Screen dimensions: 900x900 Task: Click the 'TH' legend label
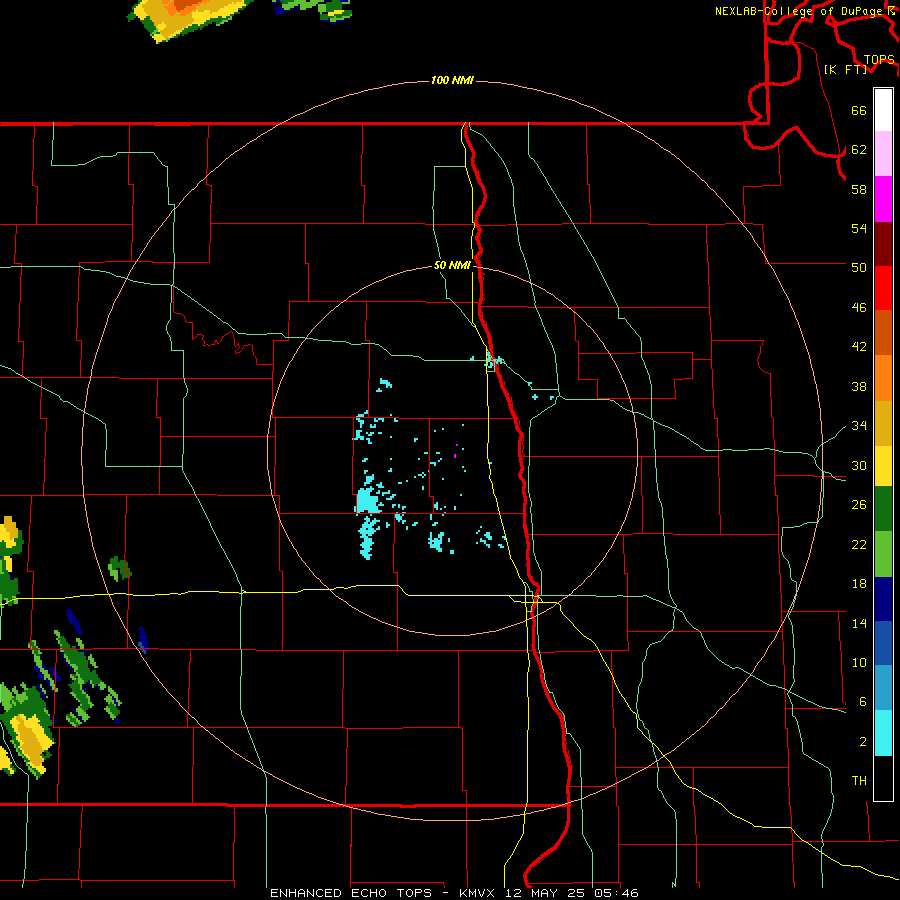coord(859,781)
